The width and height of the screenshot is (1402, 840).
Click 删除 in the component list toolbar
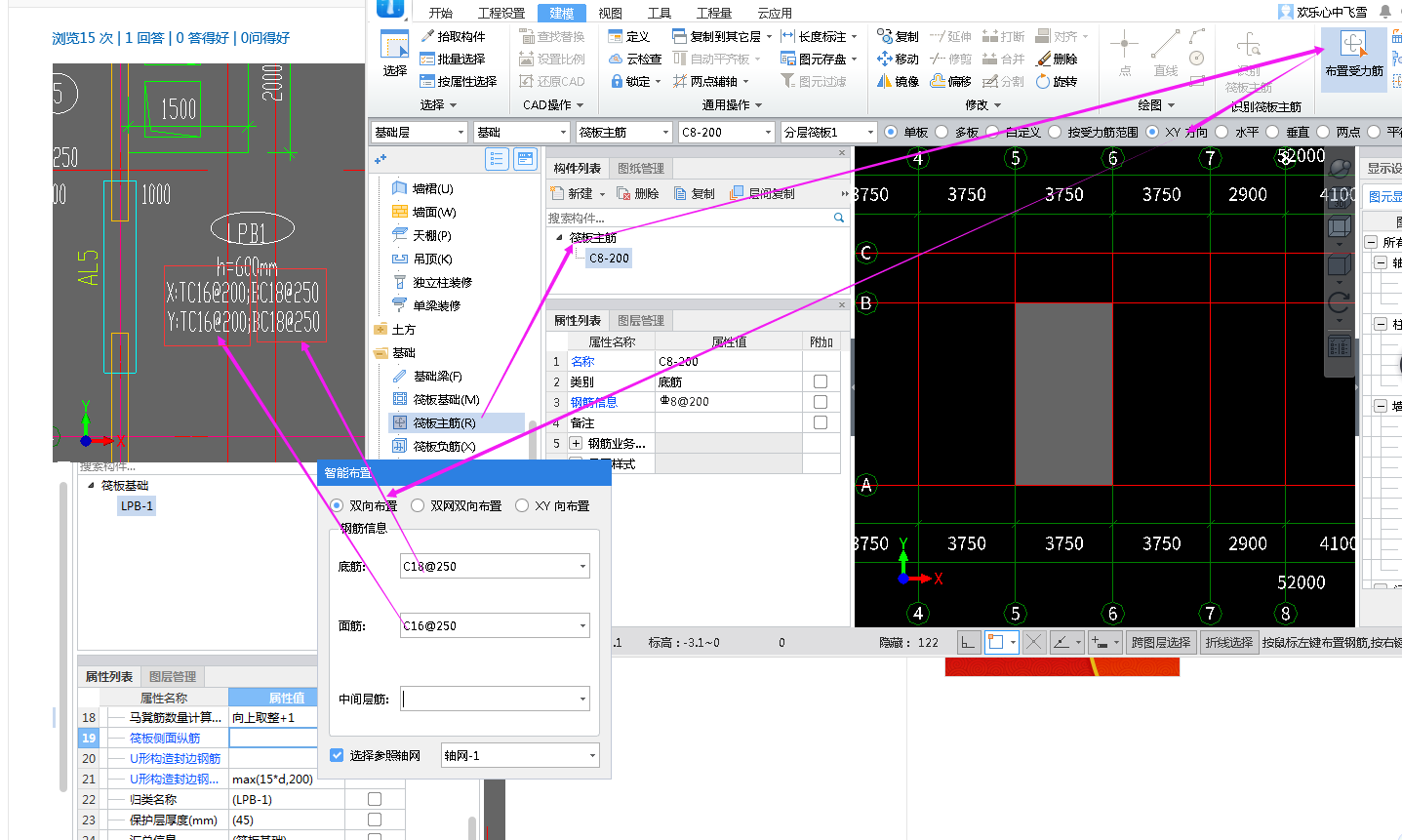pos(638,193)
